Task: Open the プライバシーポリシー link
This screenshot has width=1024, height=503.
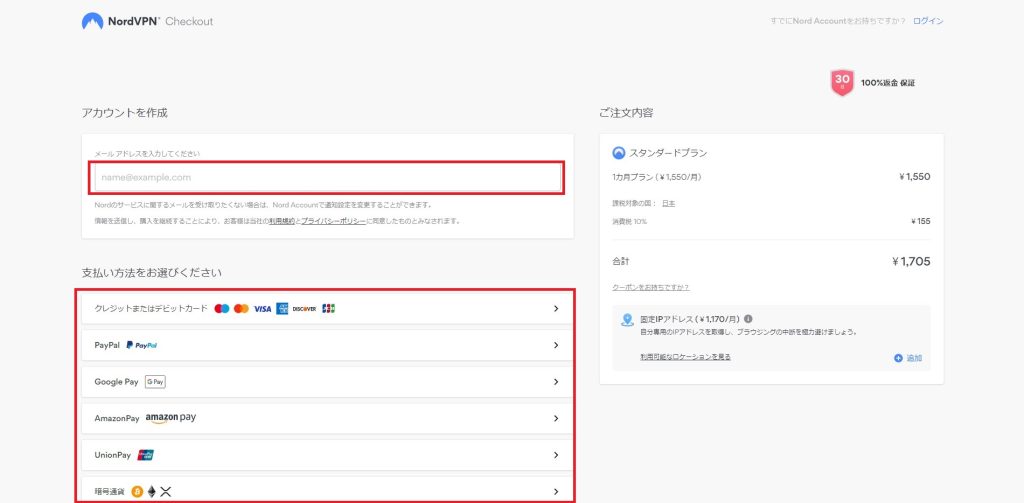Action: point(334,221)
